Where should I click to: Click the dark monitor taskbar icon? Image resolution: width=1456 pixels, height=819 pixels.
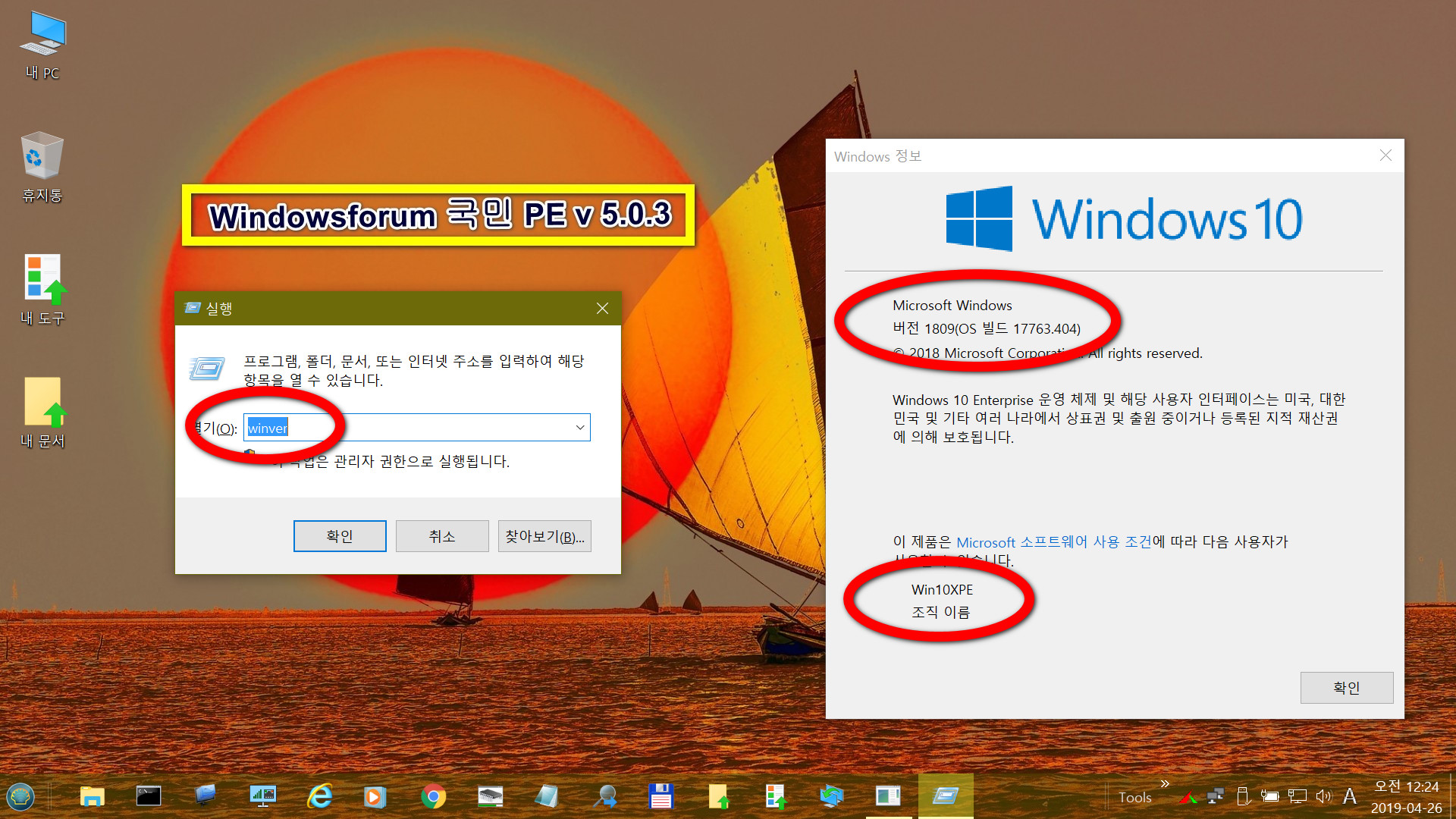pos(206,796)
